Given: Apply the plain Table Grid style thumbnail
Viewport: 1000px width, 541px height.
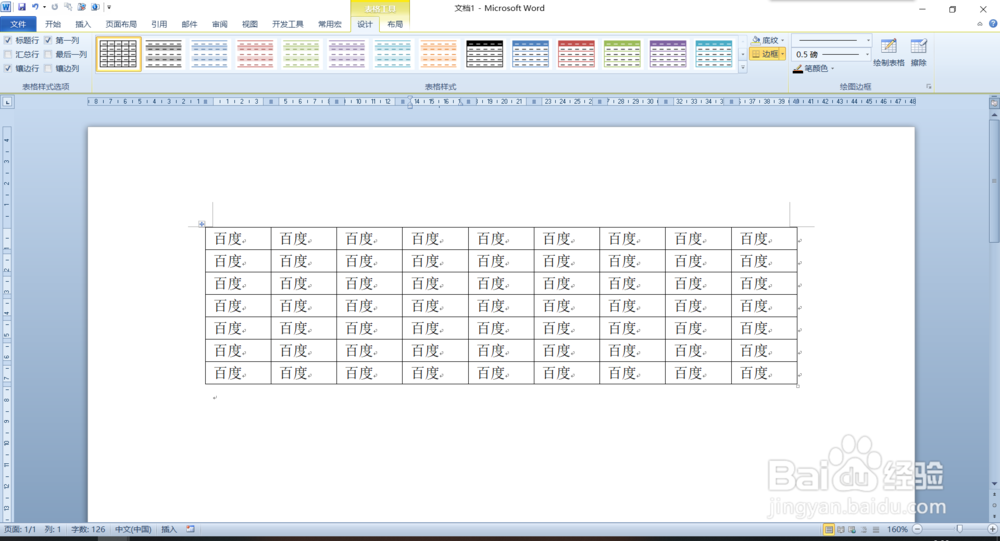Looking at the screenshot, I should point(118,54).
